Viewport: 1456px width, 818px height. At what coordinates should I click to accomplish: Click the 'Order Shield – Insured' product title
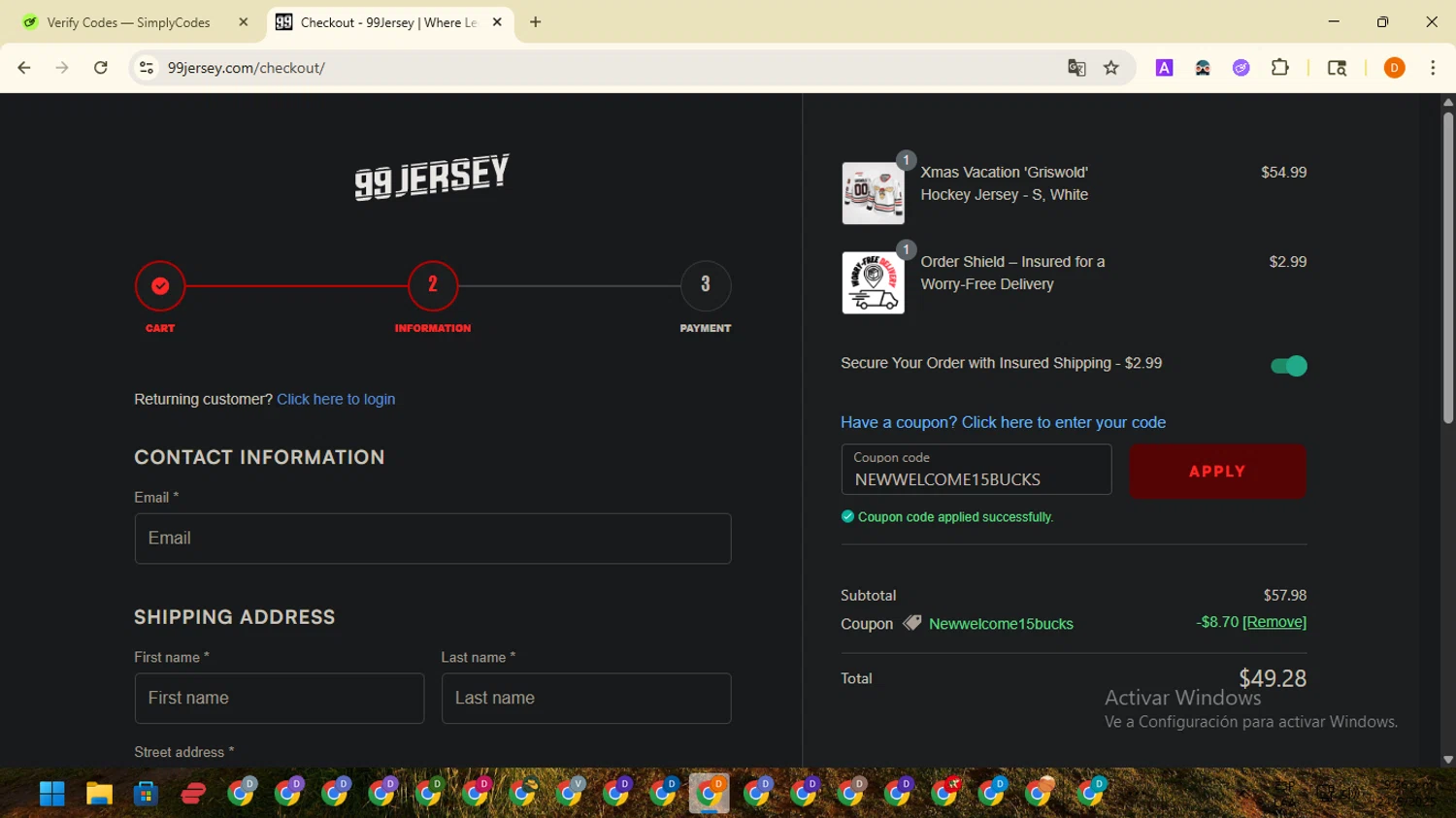click(x=1012, y=273)
